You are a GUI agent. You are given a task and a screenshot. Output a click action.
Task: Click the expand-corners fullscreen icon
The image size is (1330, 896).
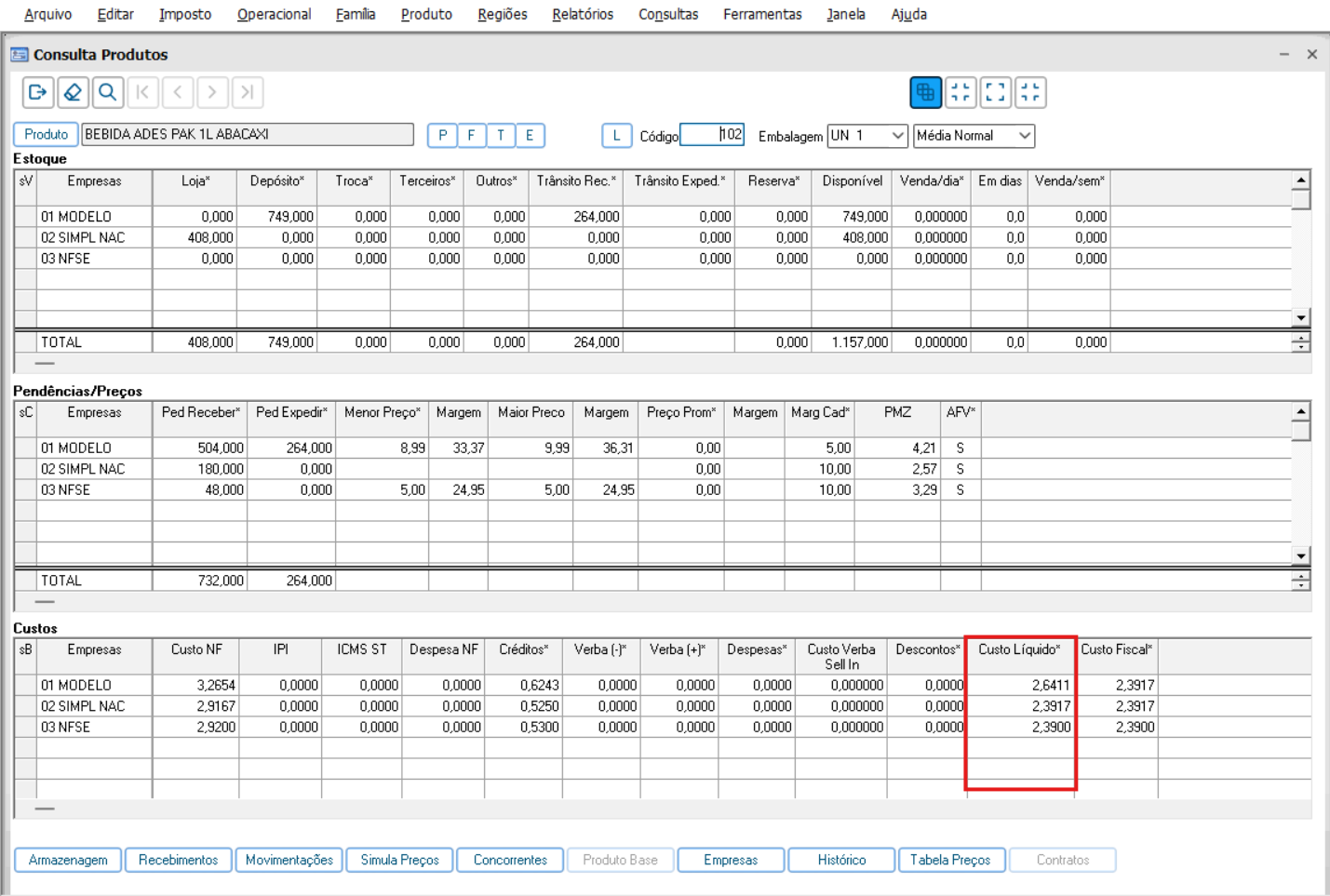click(995, 92)
